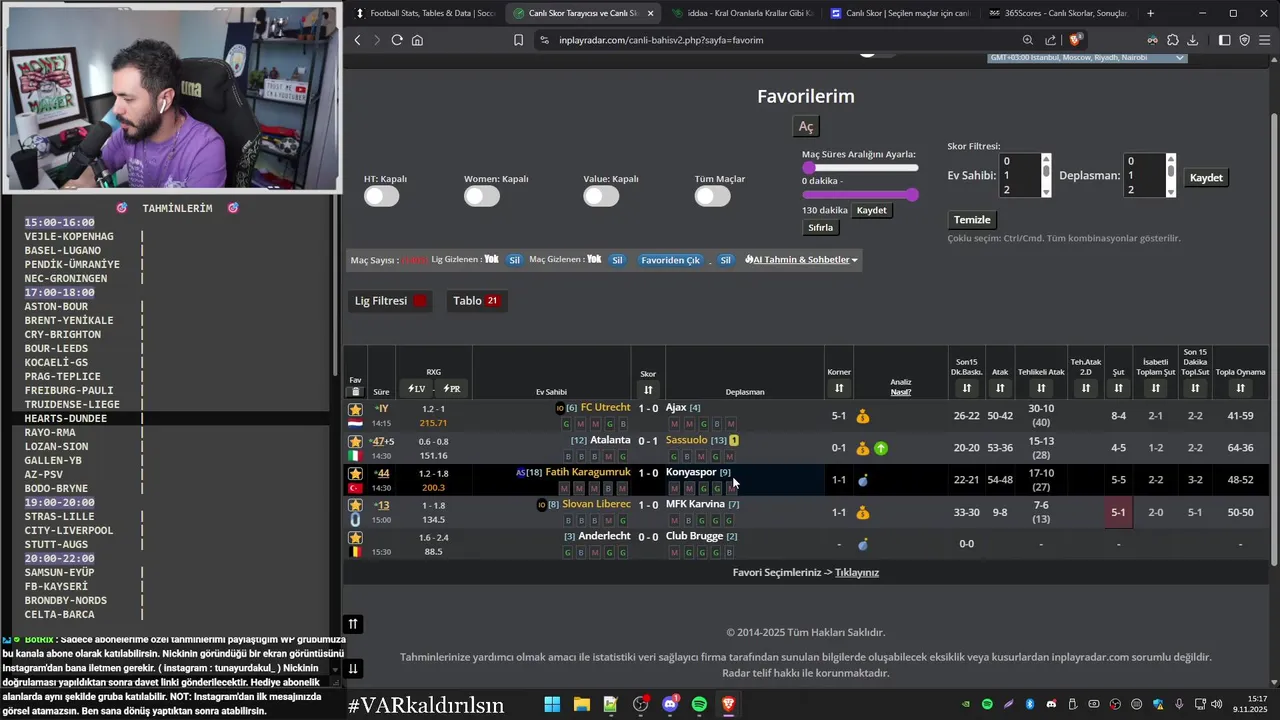Toggle the Women Kapalı switch
1280x720 pixels.
pos(482,196)
